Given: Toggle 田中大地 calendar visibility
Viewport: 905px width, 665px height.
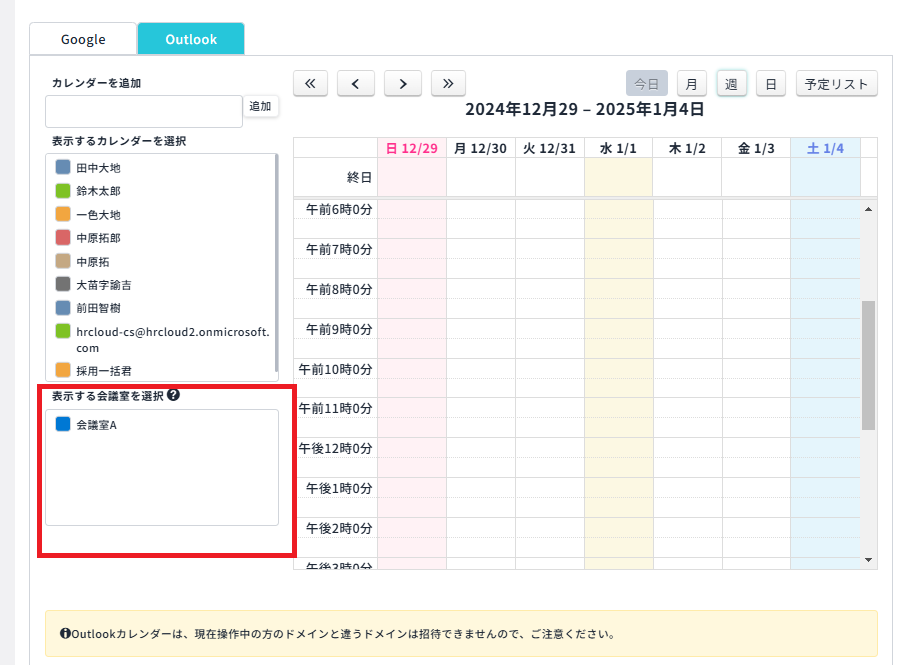Looking at the screenshot, I should click(64, 168).
